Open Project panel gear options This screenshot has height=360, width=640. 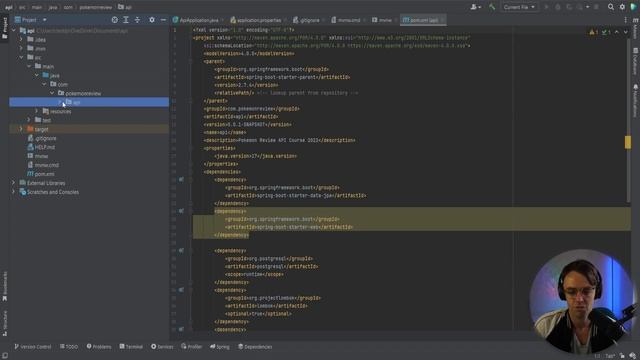[x=152, y=20]
